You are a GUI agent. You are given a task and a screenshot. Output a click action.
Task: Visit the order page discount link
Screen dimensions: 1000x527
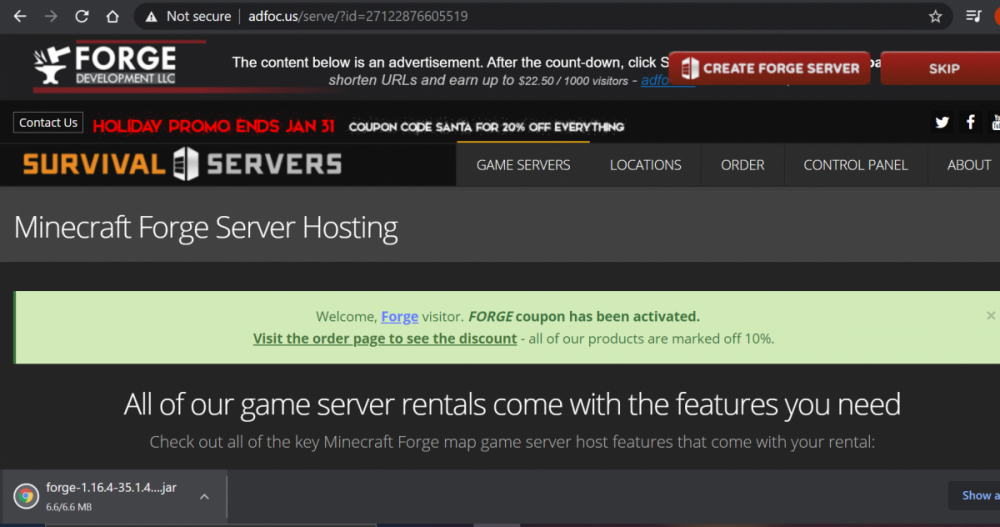point(385,339)
